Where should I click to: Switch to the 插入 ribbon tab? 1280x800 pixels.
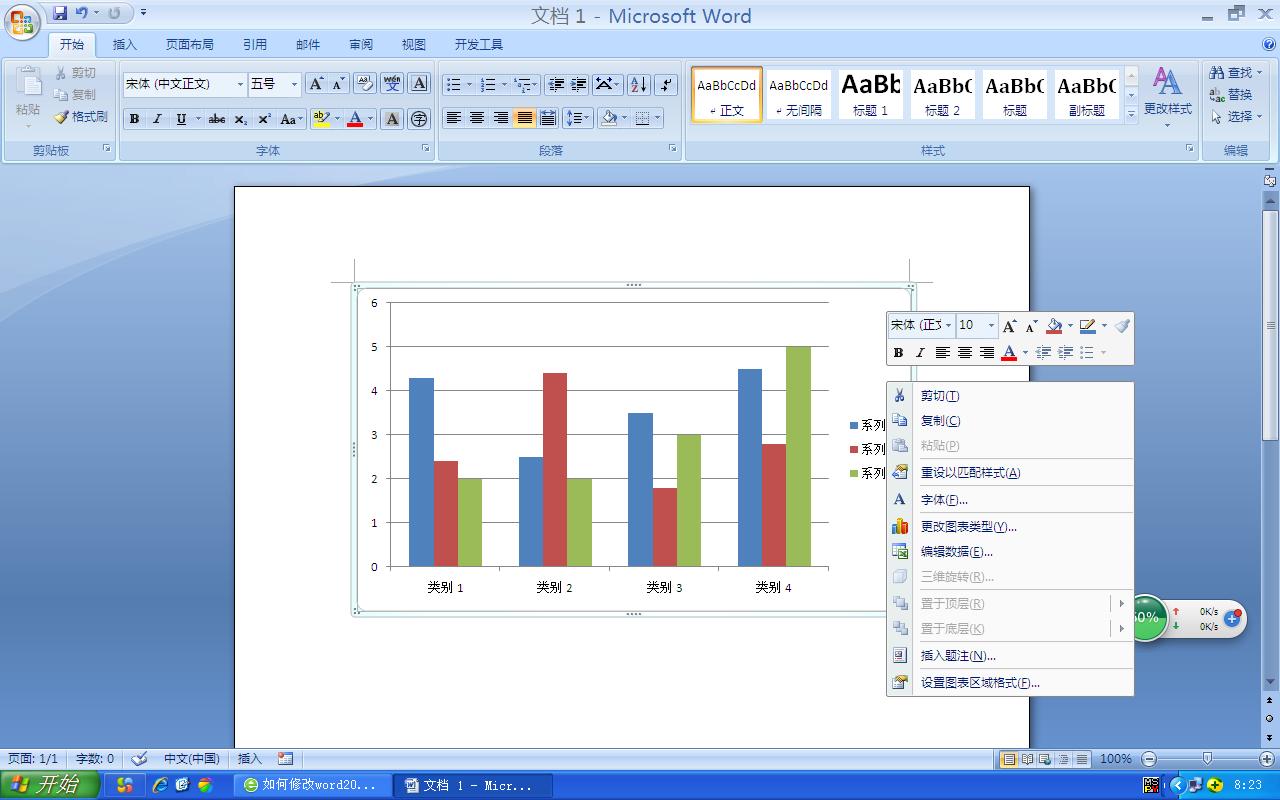(124, 44)
